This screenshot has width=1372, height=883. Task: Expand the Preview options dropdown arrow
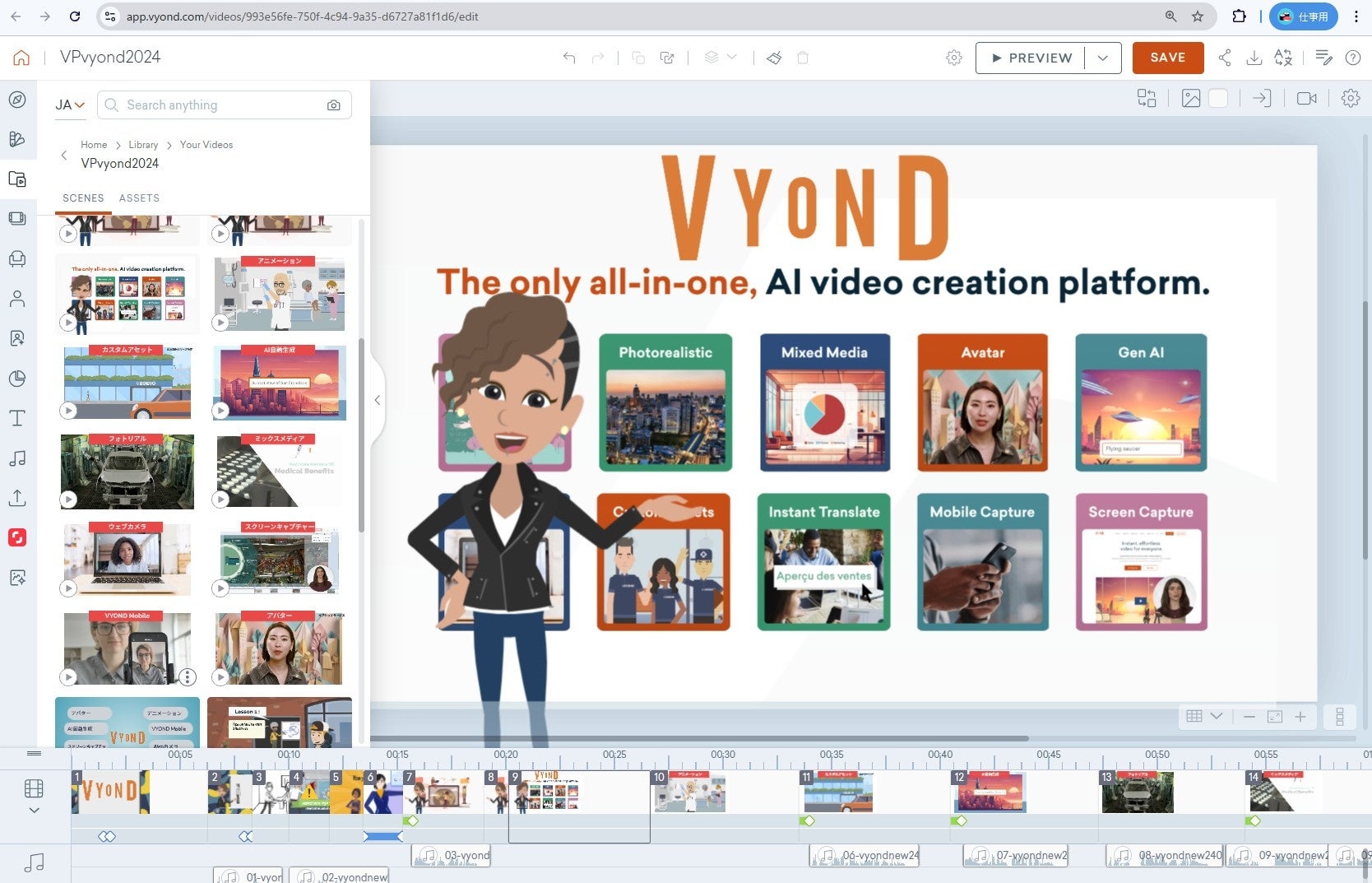(x=1103, y=58)
